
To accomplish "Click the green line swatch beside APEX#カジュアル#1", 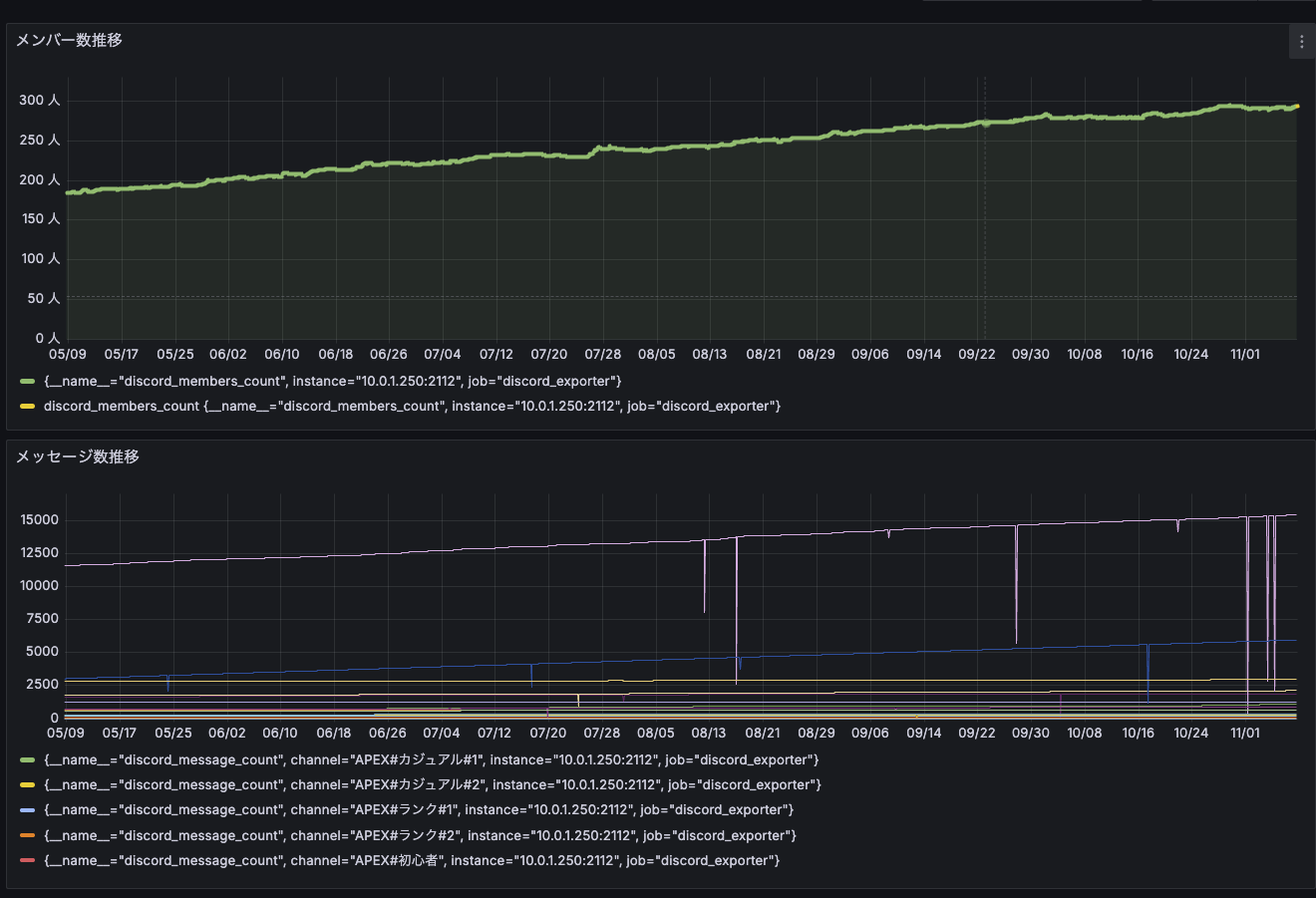I will point(27,758).
